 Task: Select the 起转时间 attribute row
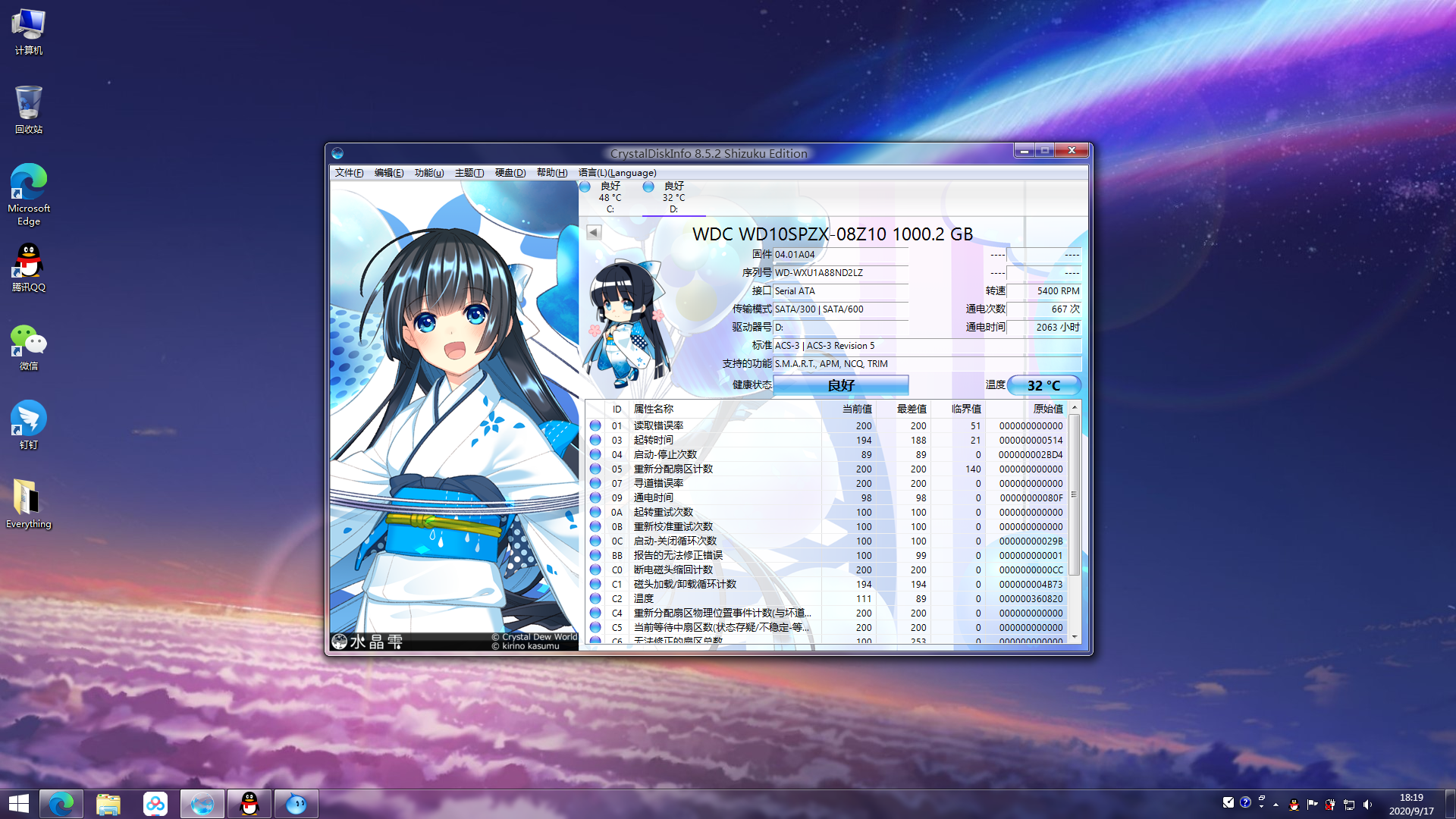pos(827,440)
